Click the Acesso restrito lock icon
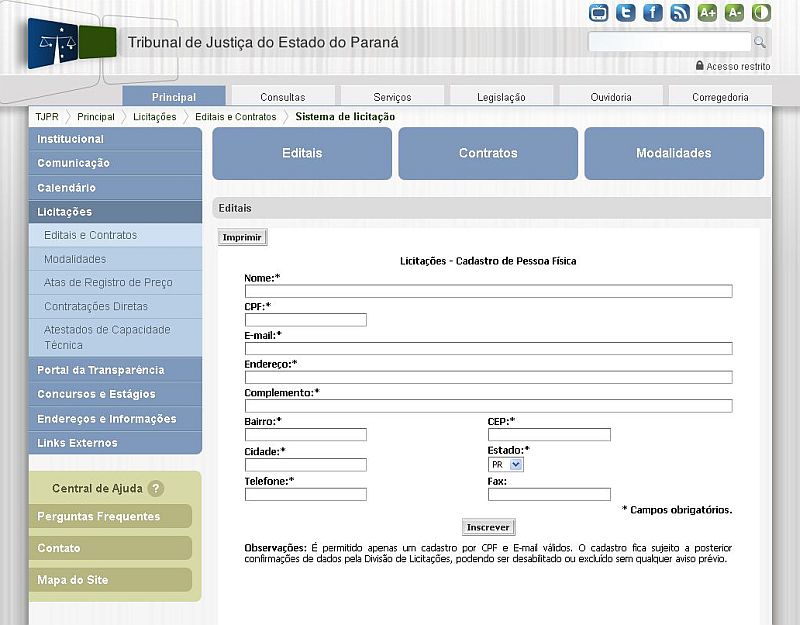Image resolution: width=800 pixels, height=625 pixels. tap(700, 64)
